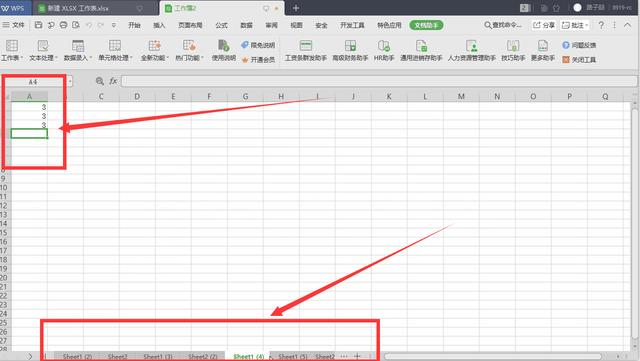Click the help question mark icon

click(x=601, y=25)
